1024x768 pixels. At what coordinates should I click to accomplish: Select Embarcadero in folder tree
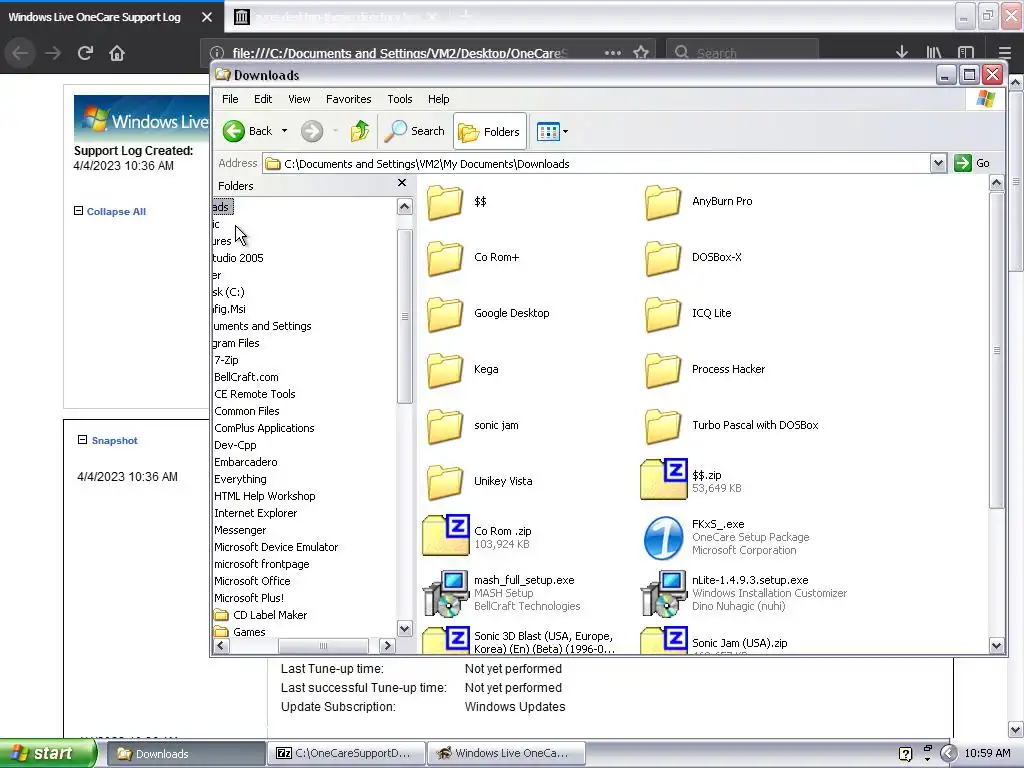[246, 462]
